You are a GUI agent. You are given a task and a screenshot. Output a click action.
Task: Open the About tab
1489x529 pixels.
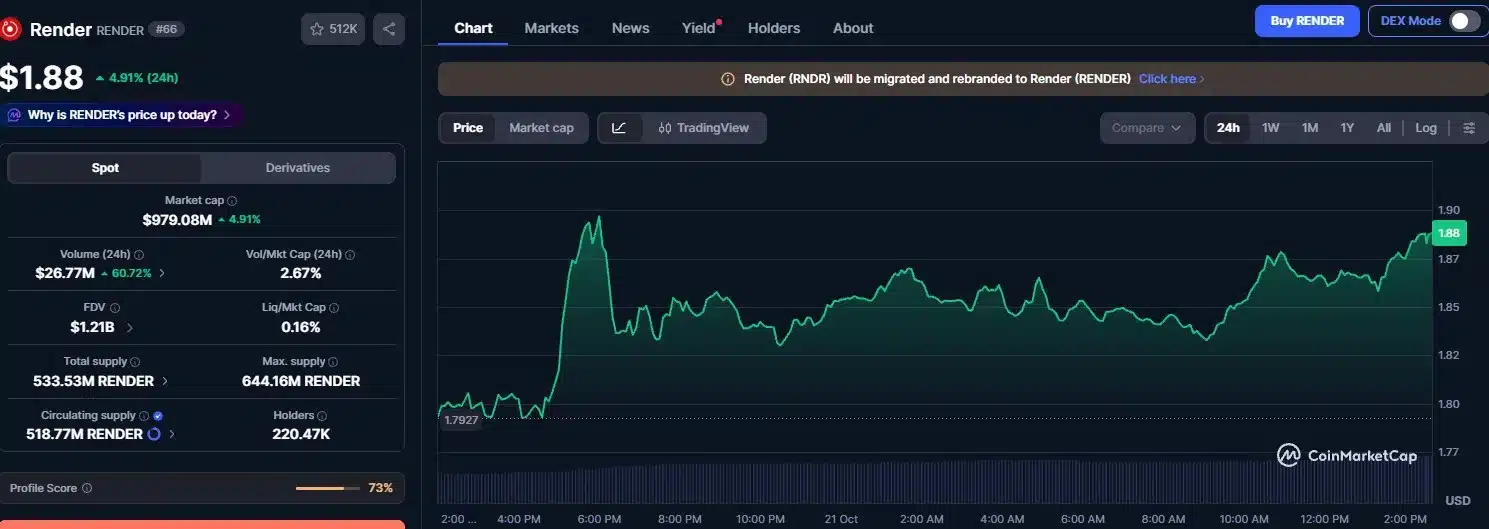point(853,28)
